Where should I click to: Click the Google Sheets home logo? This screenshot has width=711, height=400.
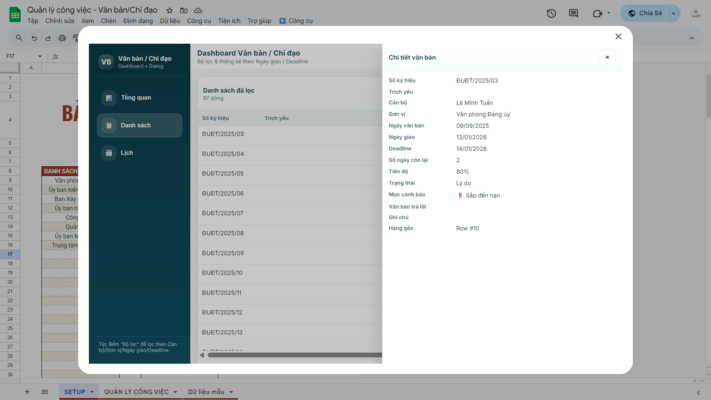[x=12, y=13]
